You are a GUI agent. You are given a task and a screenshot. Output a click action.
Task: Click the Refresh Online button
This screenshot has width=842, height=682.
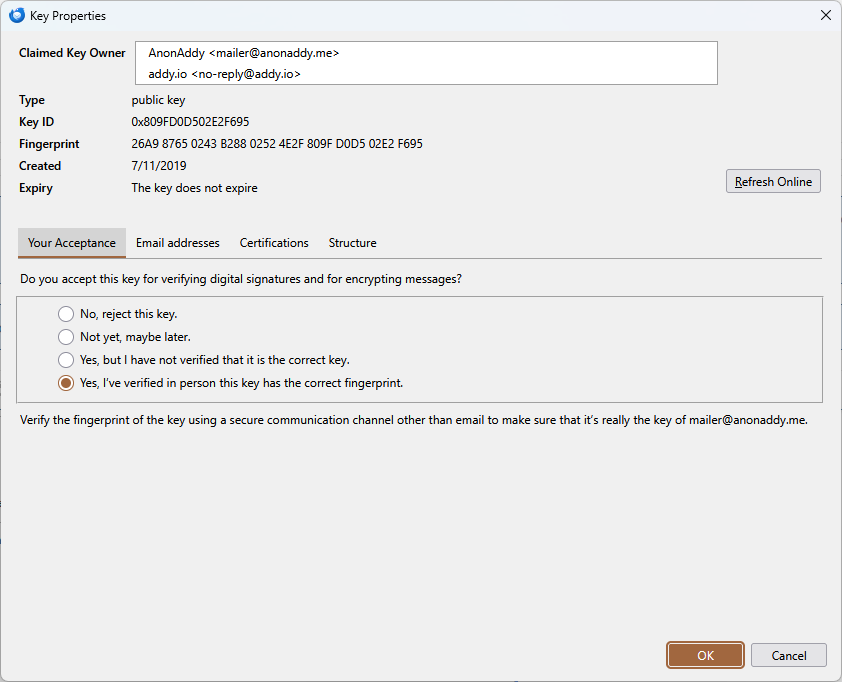773,182
